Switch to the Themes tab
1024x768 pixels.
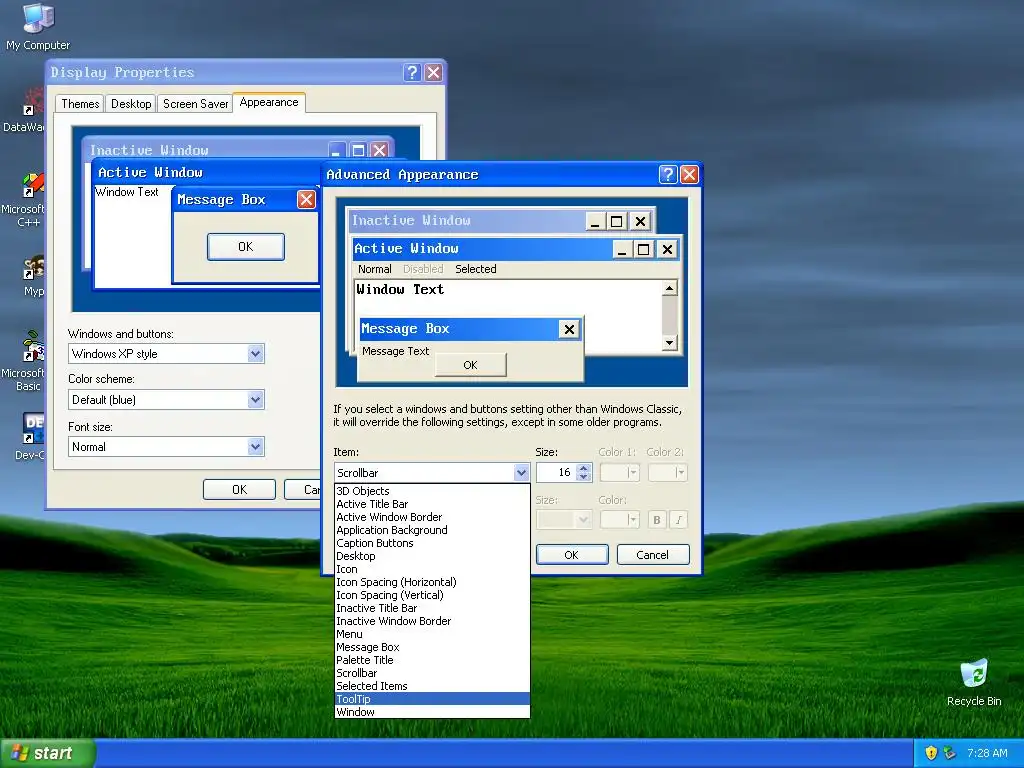click(x=80, y=104)
